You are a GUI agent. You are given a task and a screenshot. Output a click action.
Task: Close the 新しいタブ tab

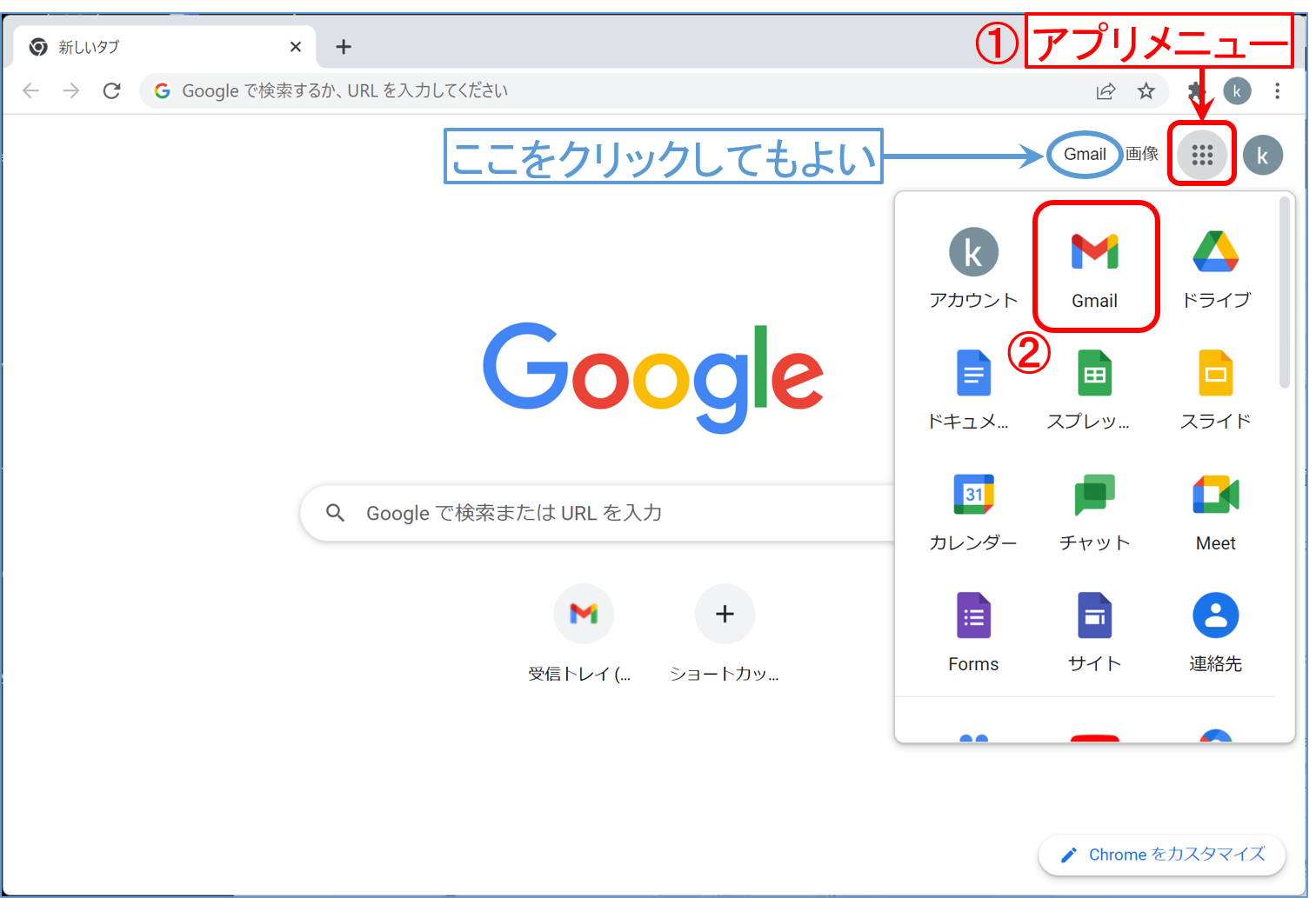pos(296,47)
